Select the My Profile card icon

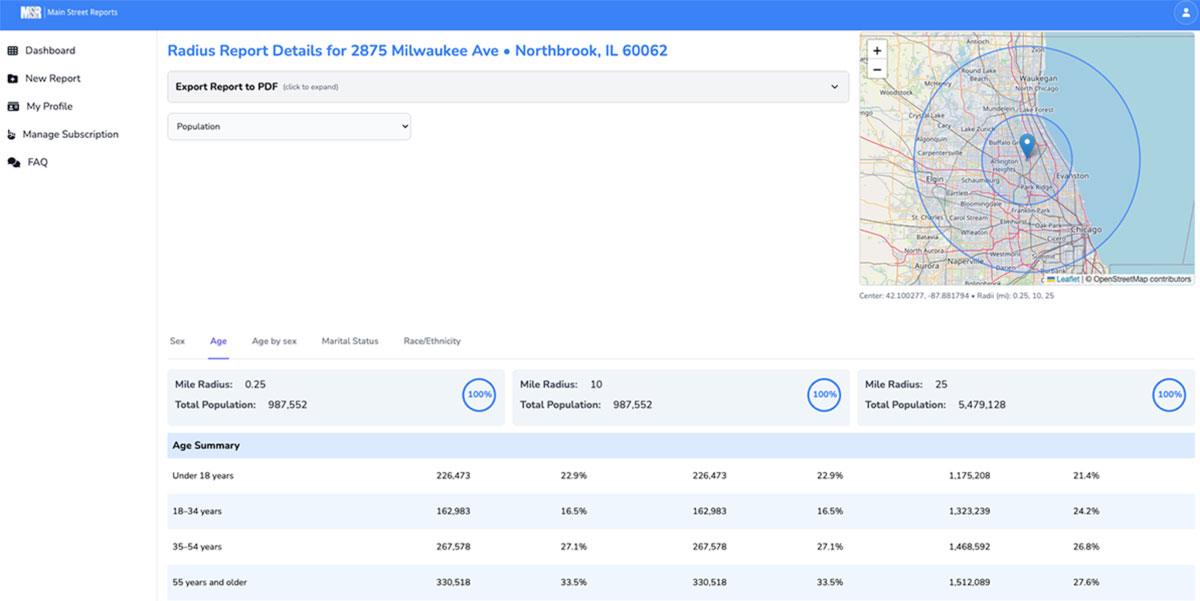[x=15, y=106]
